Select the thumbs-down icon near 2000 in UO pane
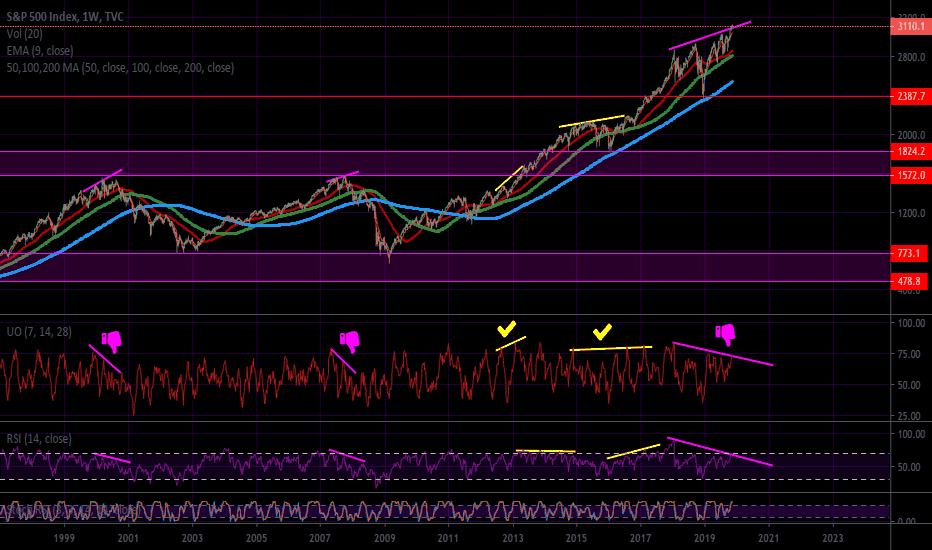 111,342
